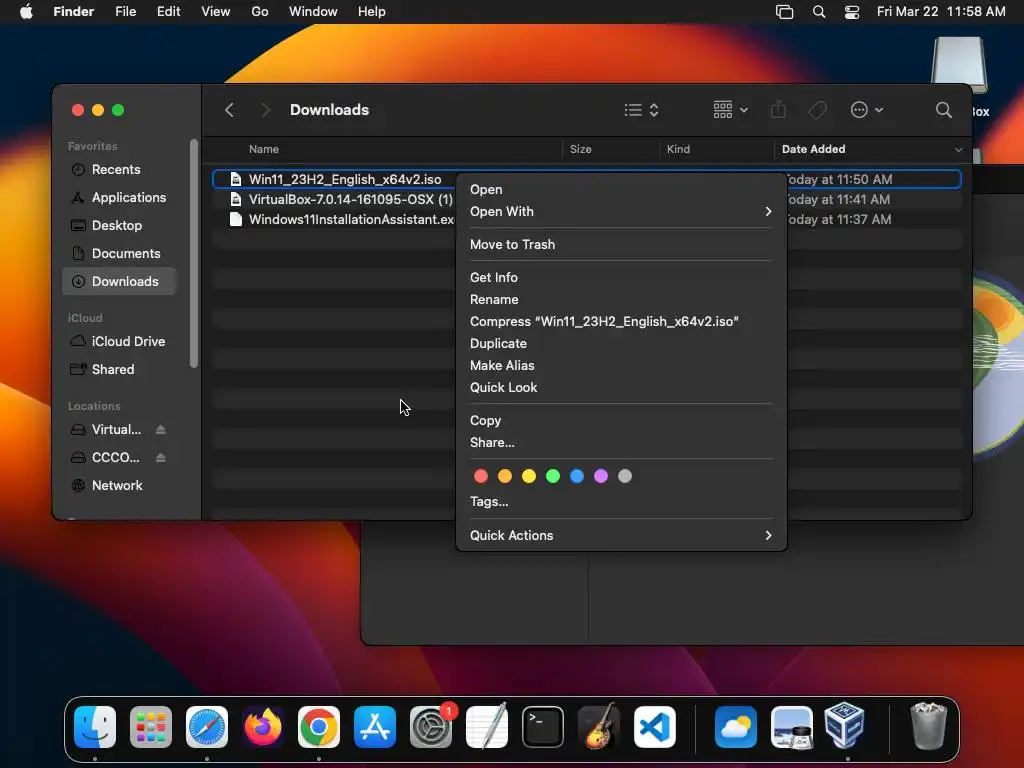Open Google Chrome from the Dock
1024x768 pixels.
click(319, 727)
